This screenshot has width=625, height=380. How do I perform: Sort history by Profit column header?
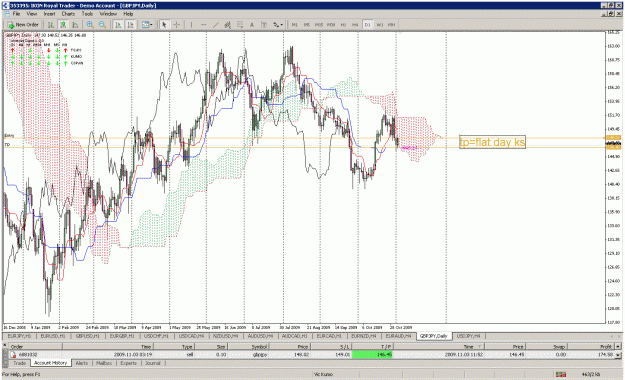pos(591,347)
